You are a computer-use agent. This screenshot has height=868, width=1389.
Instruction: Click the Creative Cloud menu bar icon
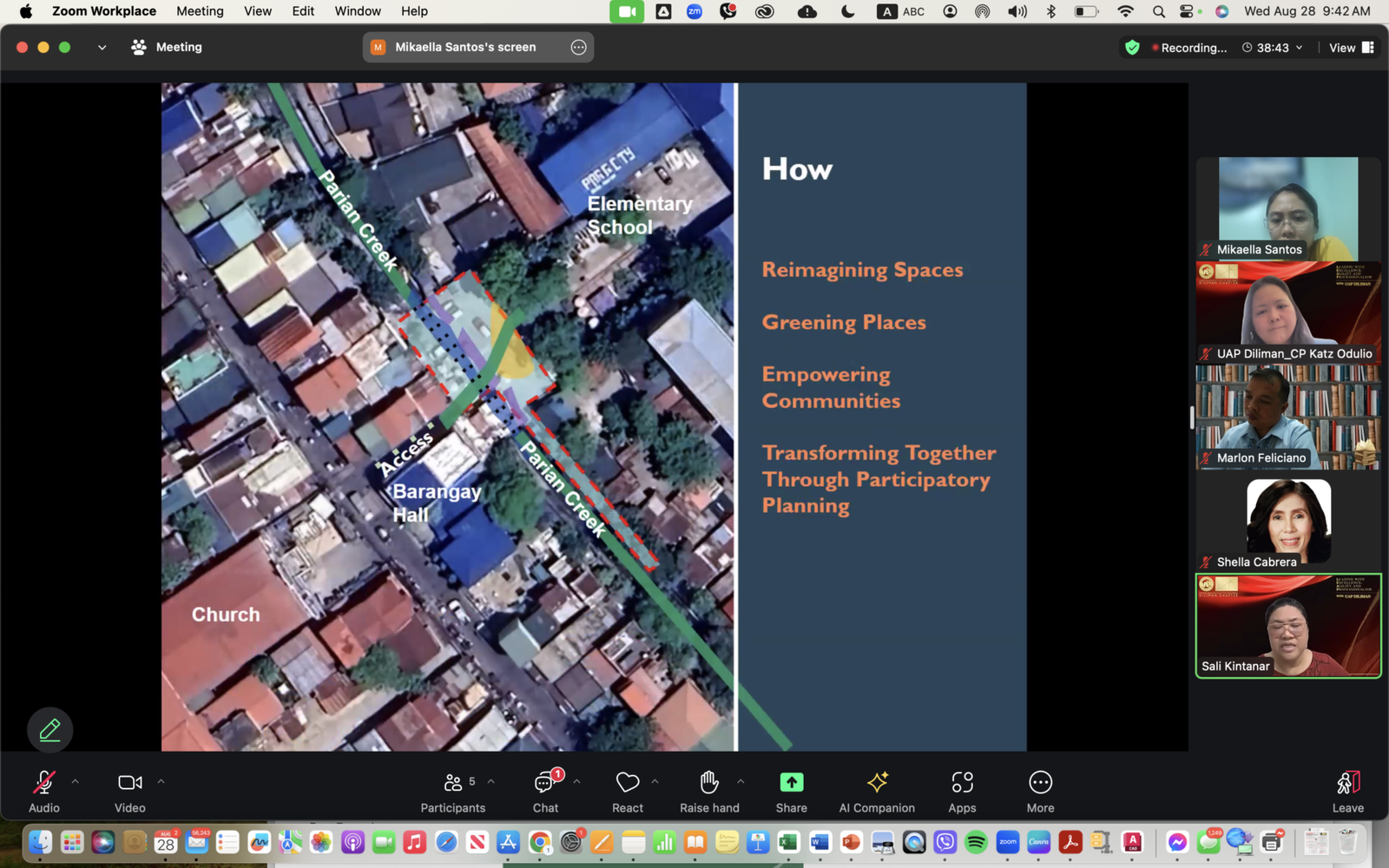(764, 11)
